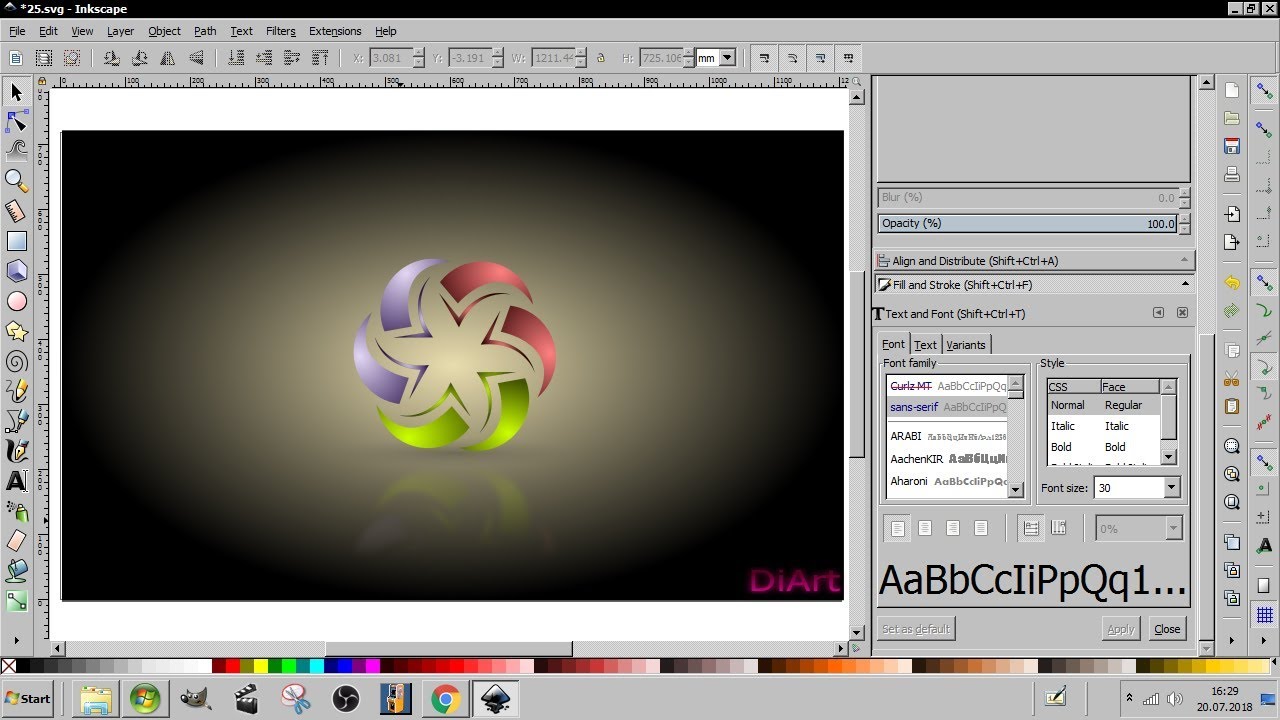This screenshot has width=1280, height=720.
Task: Click the Close button in panel
Action: click(x=1167, y=629)
